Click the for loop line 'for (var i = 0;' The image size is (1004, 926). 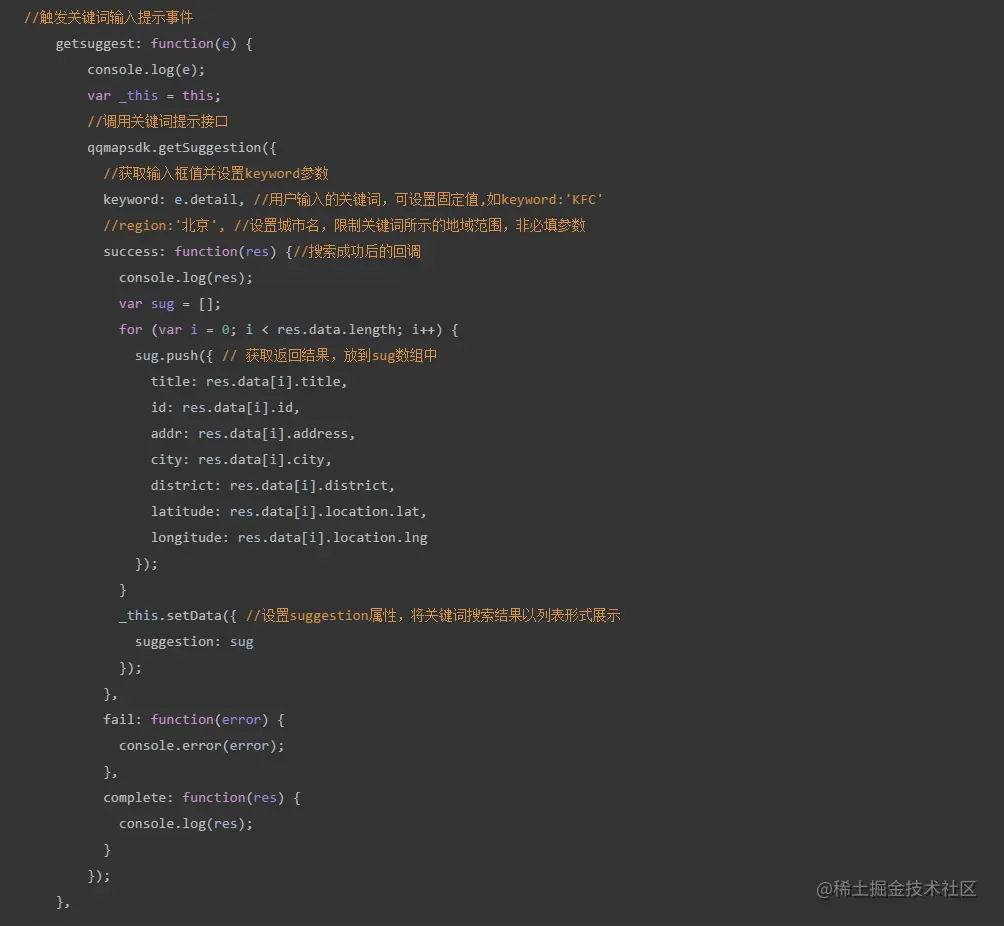coord(288,330)
